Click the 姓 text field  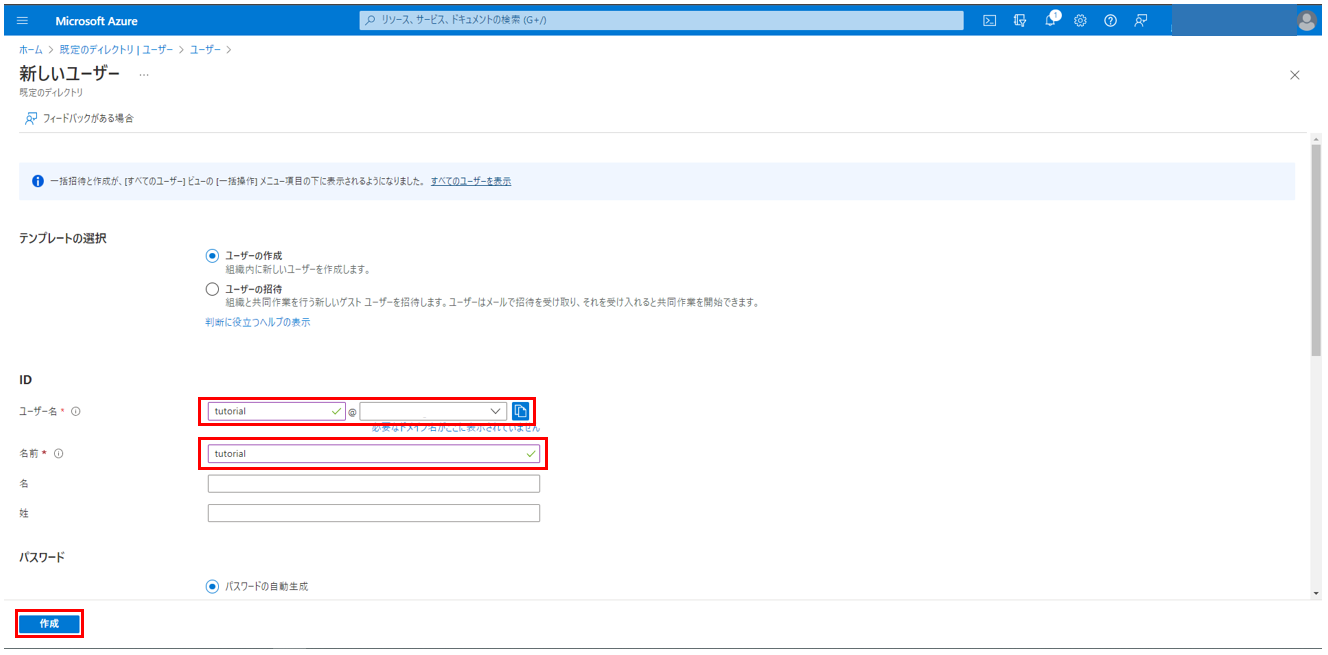click(x=373, y=513)
